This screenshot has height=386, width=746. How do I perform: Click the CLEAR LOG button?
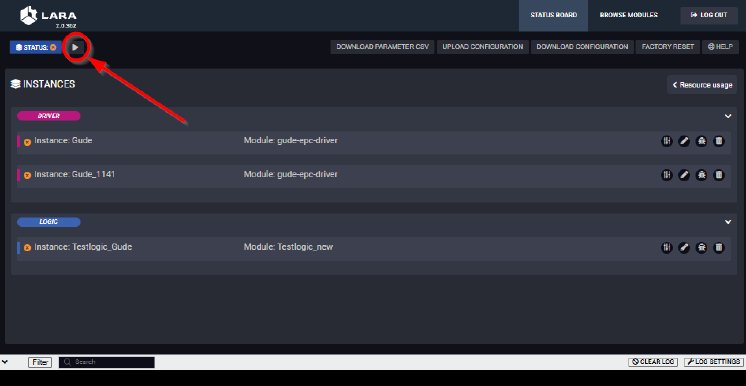click(653, 362)
